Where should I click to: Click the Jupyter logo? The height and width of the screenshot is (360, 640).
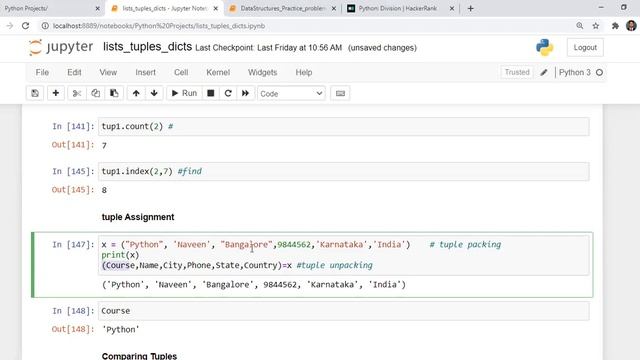tap(61, 47)
